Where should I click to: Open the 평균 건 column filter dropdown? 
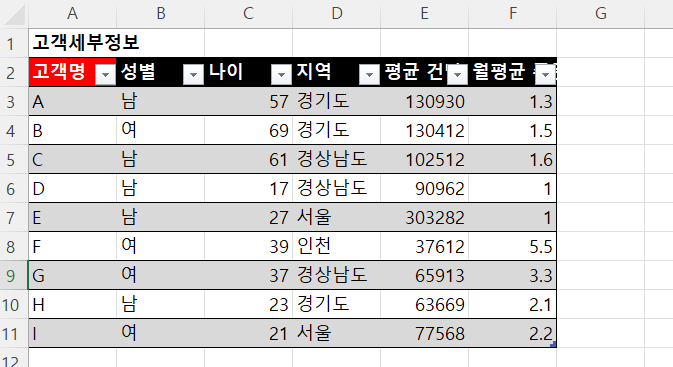[457, 75]
